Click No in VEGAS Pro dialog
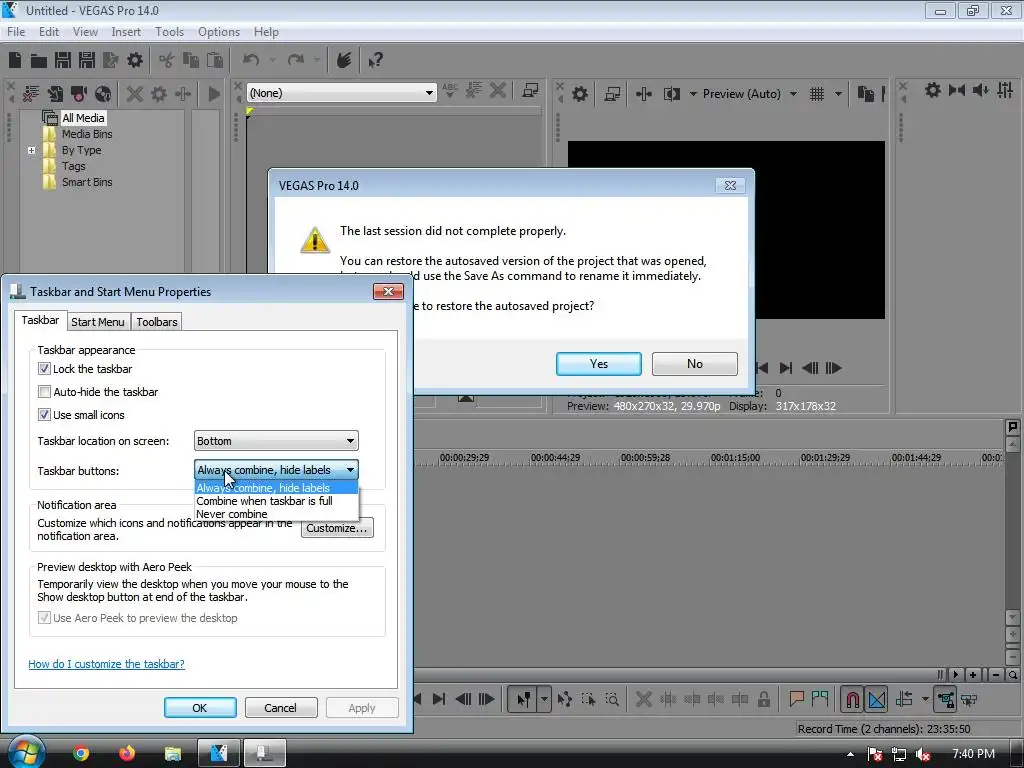This screenshot has width=1024, height=768. pos(695,364)
